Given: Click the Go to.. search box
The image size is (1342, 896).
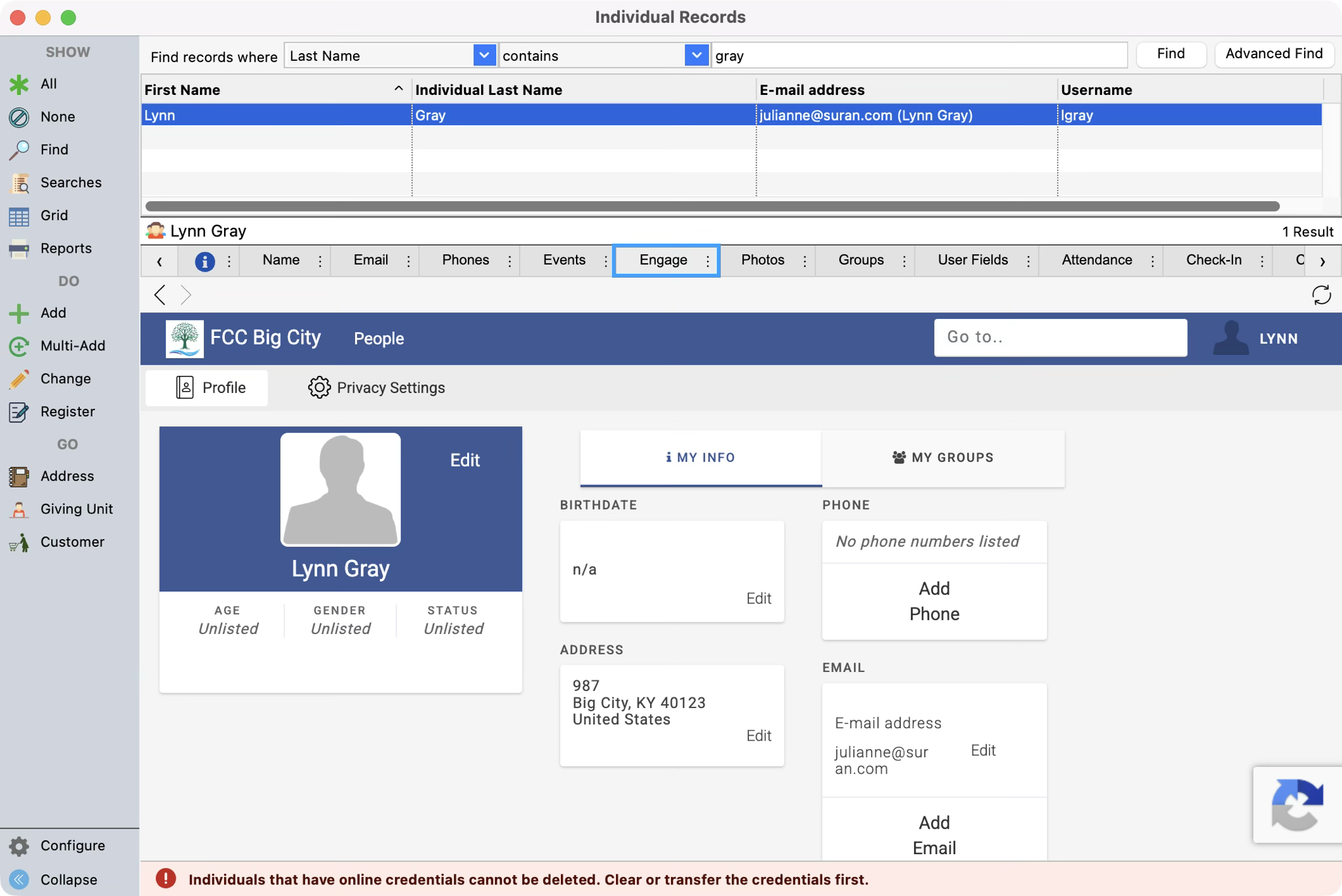Looking at the screenshot, I should click(1060, 337).
